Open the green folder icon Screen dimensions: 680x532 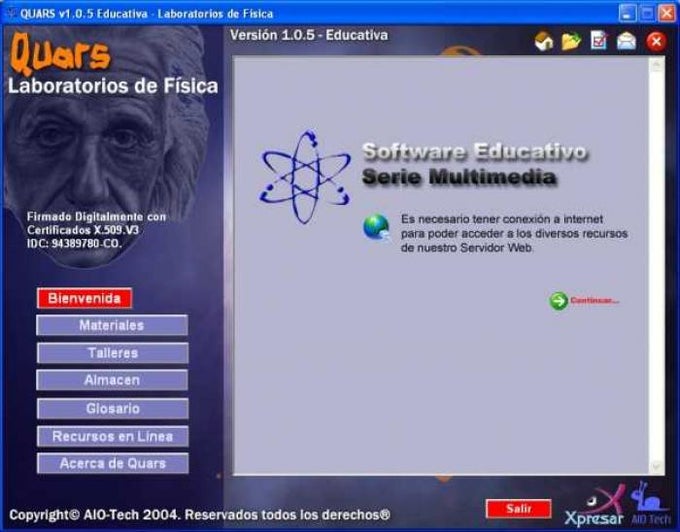571,42
